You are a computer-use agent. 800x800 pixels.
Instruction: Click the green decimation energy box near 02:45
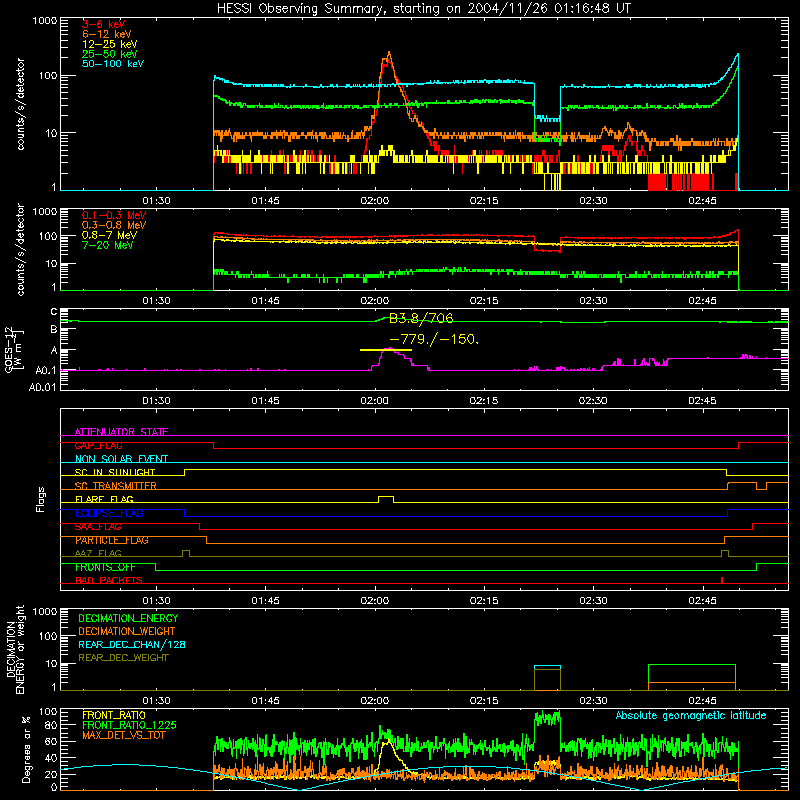(691, 673)
